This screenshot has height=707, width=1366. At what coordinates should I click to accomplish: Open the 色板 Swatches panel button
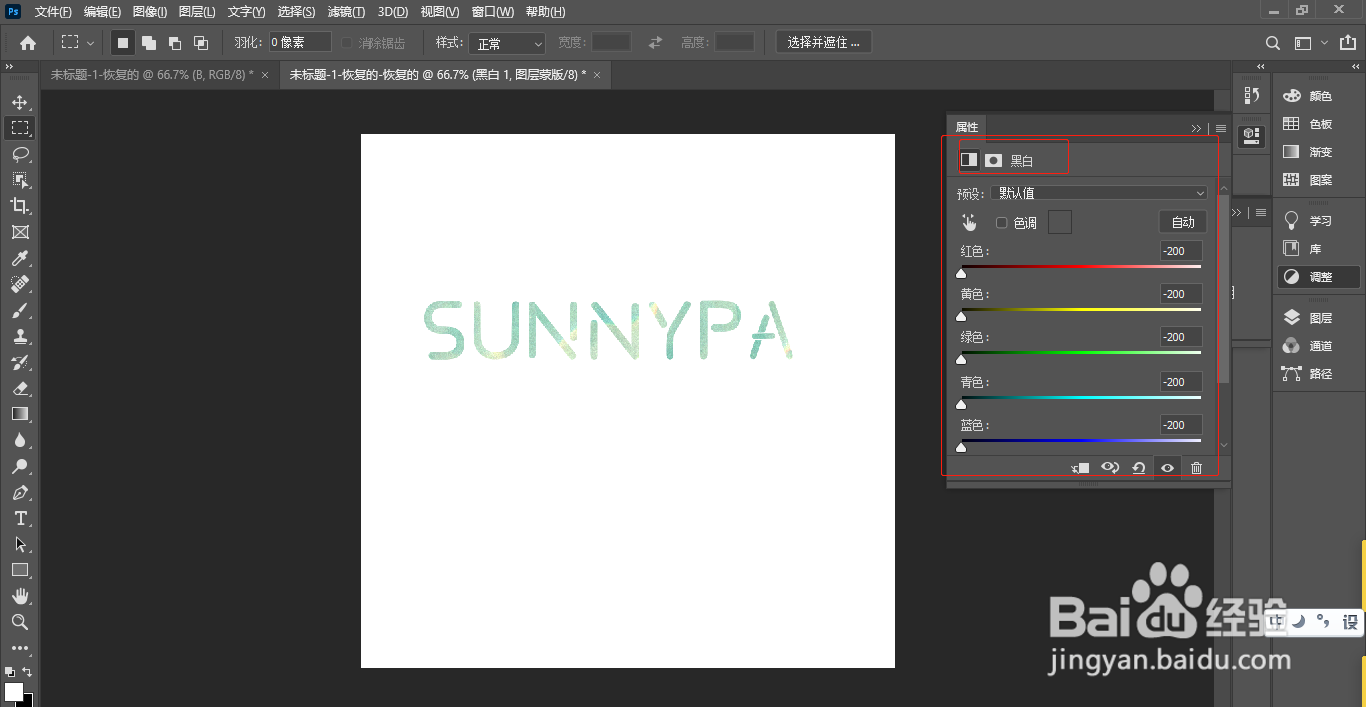click(1318, 124)
